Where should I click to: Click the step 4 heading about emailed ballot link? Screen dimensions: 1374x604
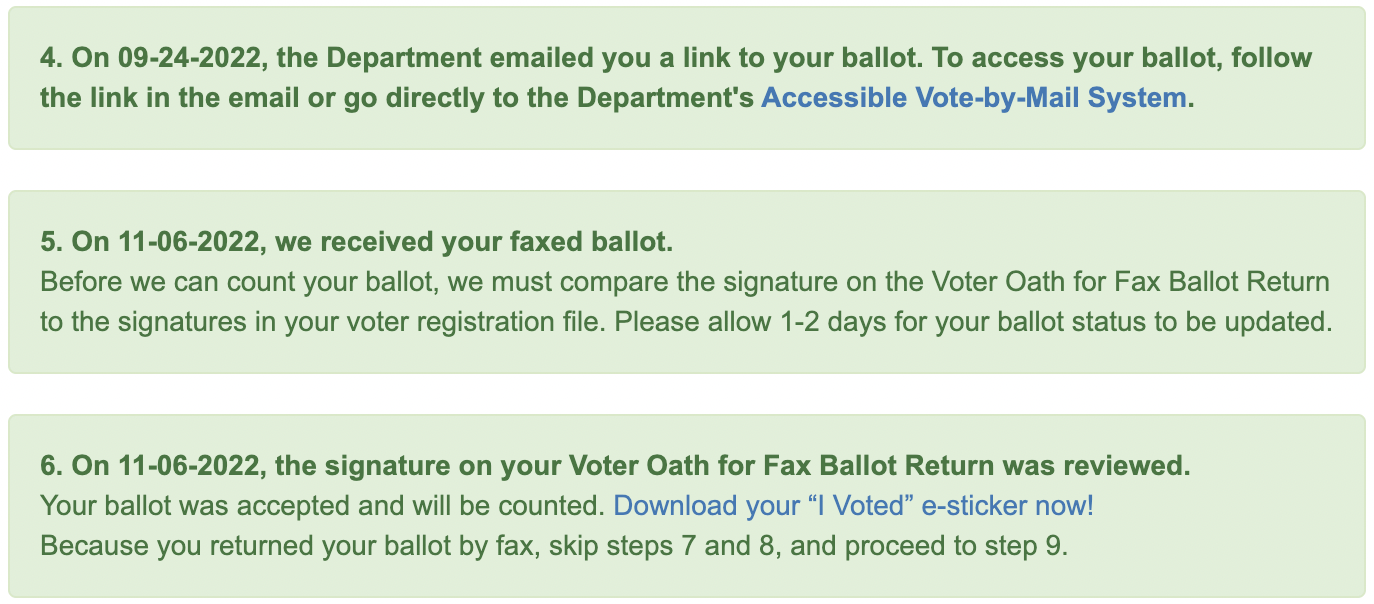675,78
